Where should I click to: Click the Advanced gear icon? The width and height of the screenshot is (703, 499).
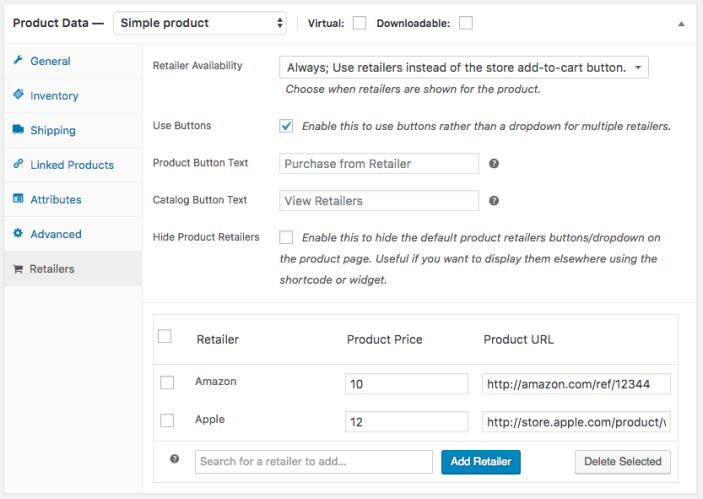coord(18,234)
